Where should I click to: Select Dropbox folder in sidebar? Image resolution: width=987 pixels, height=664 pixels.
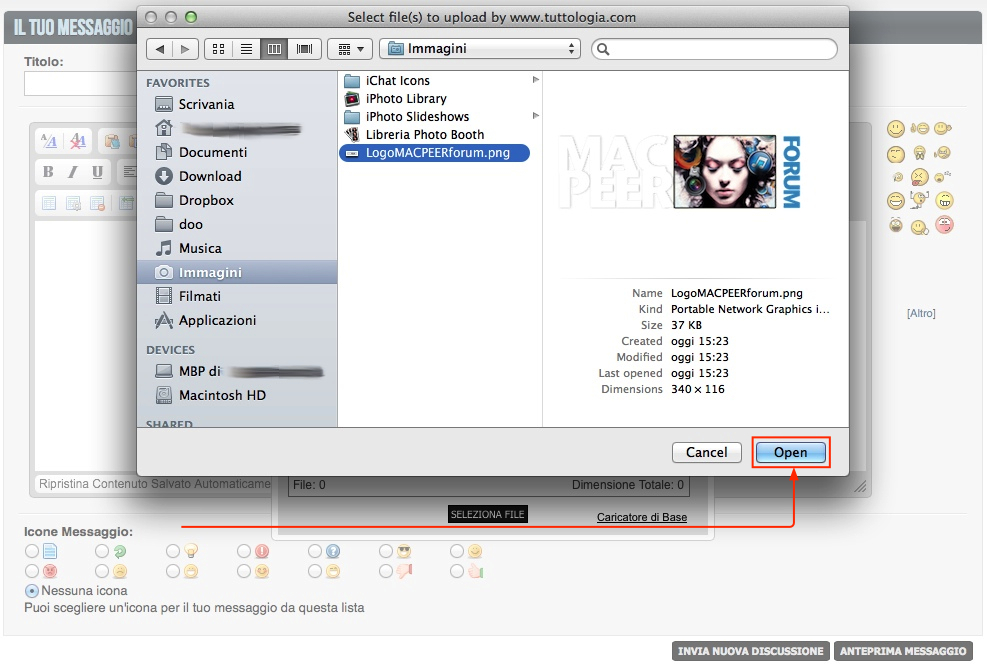237,200
